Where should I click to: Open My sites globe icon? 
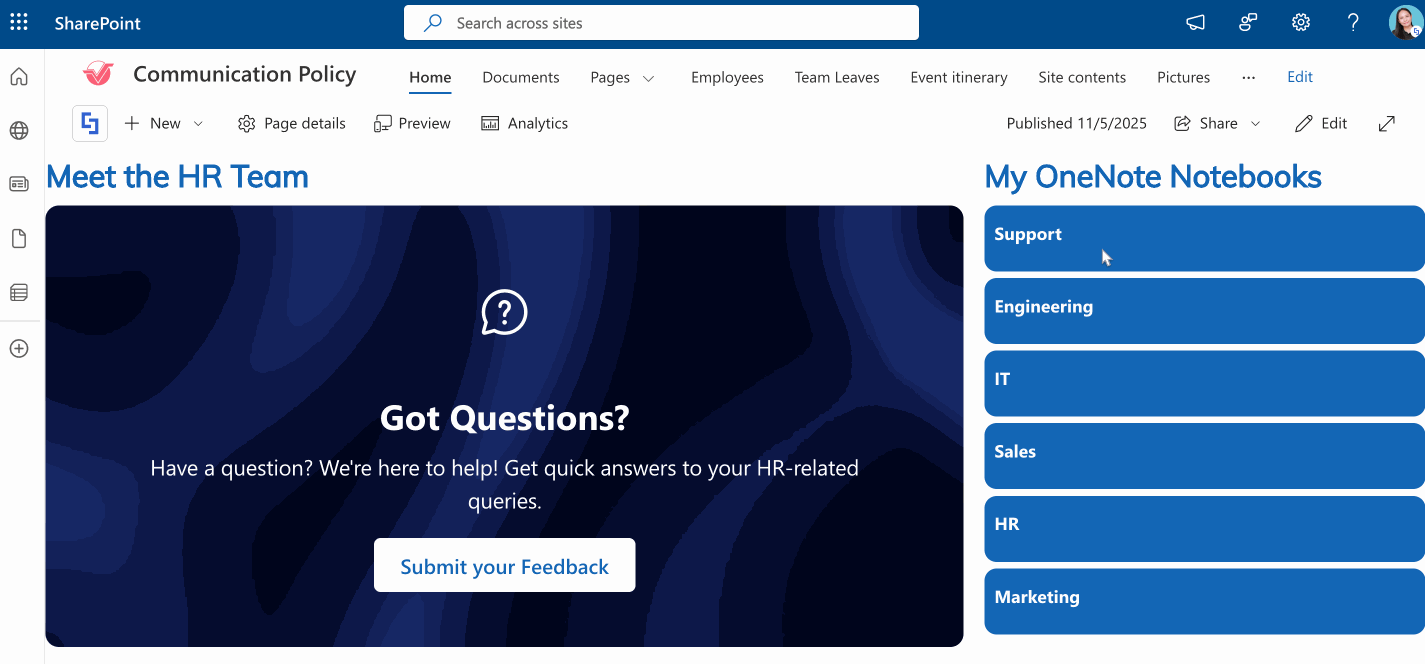click(19, 131)
